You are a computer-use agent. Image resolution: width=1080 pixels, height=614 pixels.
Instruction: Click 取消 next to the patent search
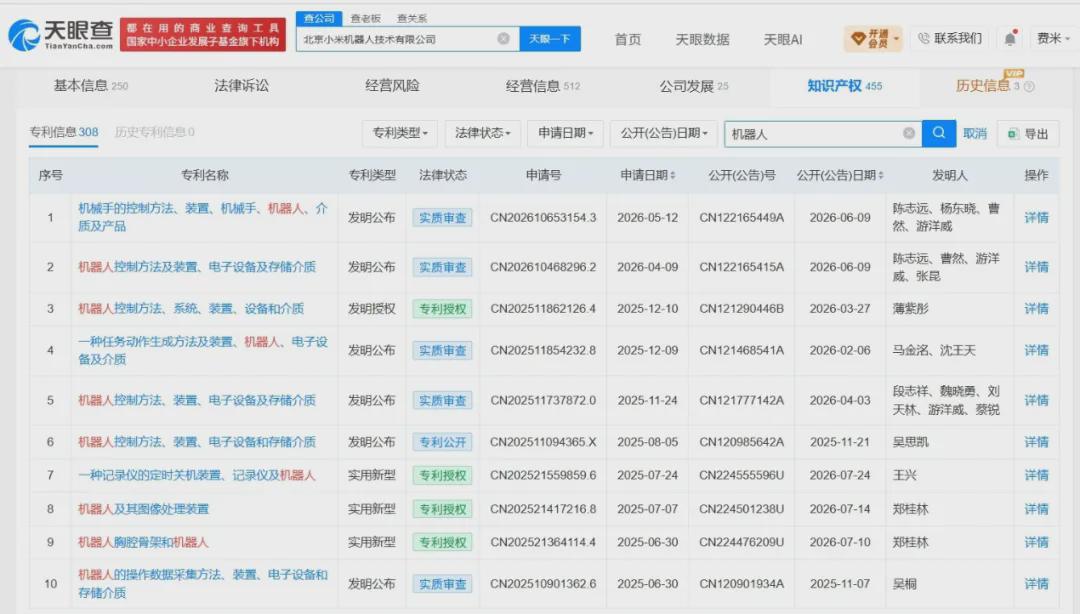coord(975,134)
